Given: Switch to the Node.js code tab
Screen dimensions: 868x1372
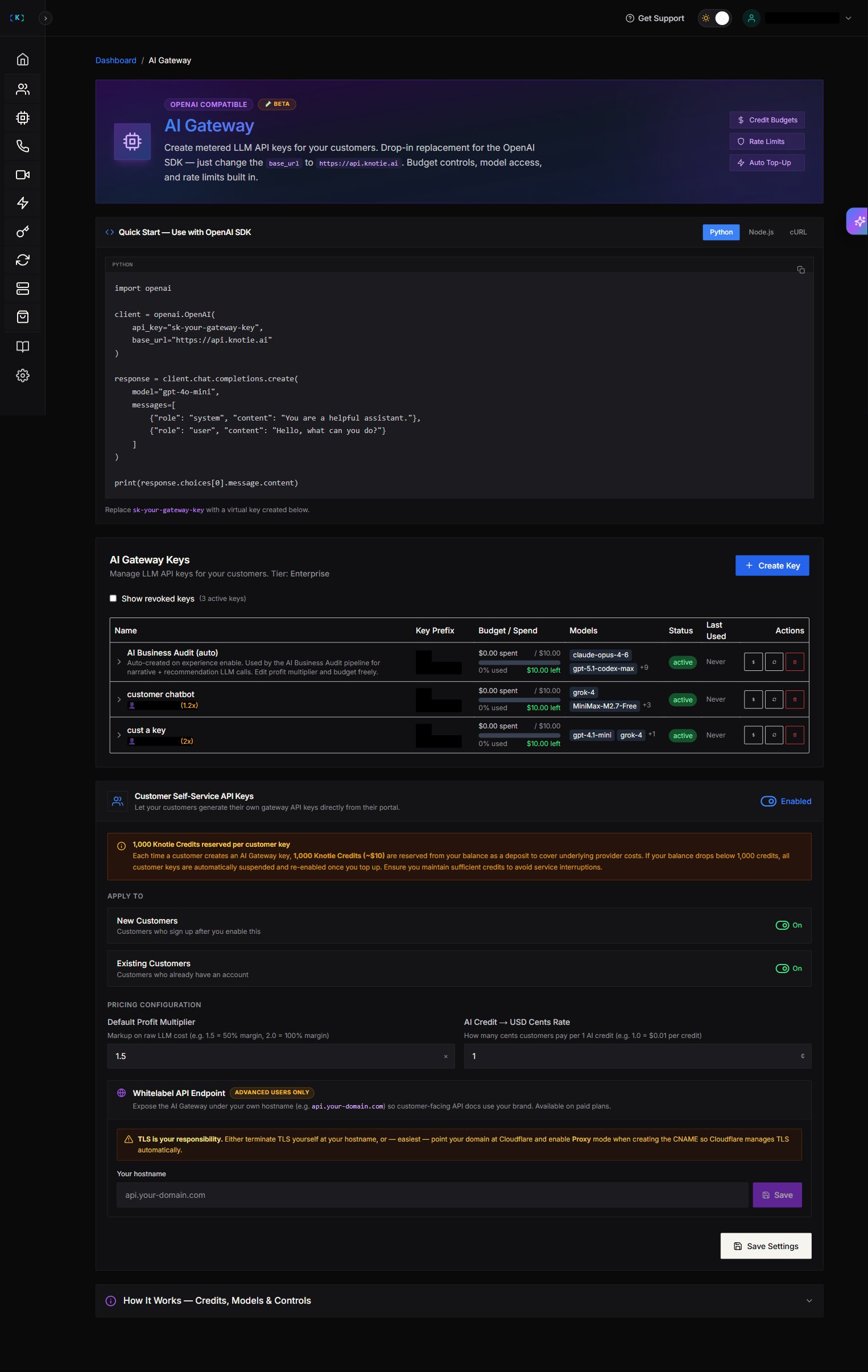Looking at the screenshot, I should 760,232.
